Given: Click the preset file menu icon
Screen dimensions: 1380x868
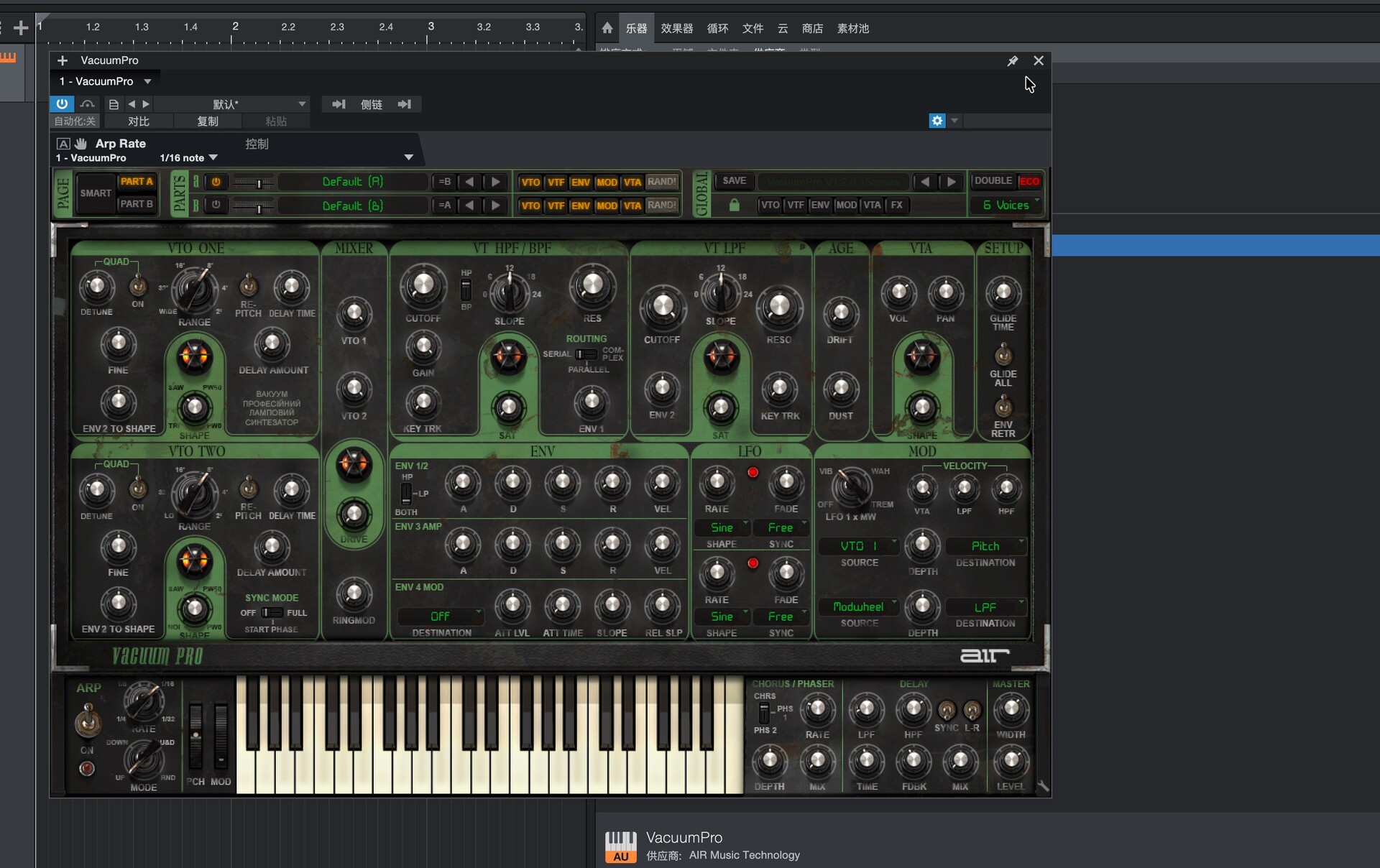Looking at the screenshot, I should coord(113,104).
